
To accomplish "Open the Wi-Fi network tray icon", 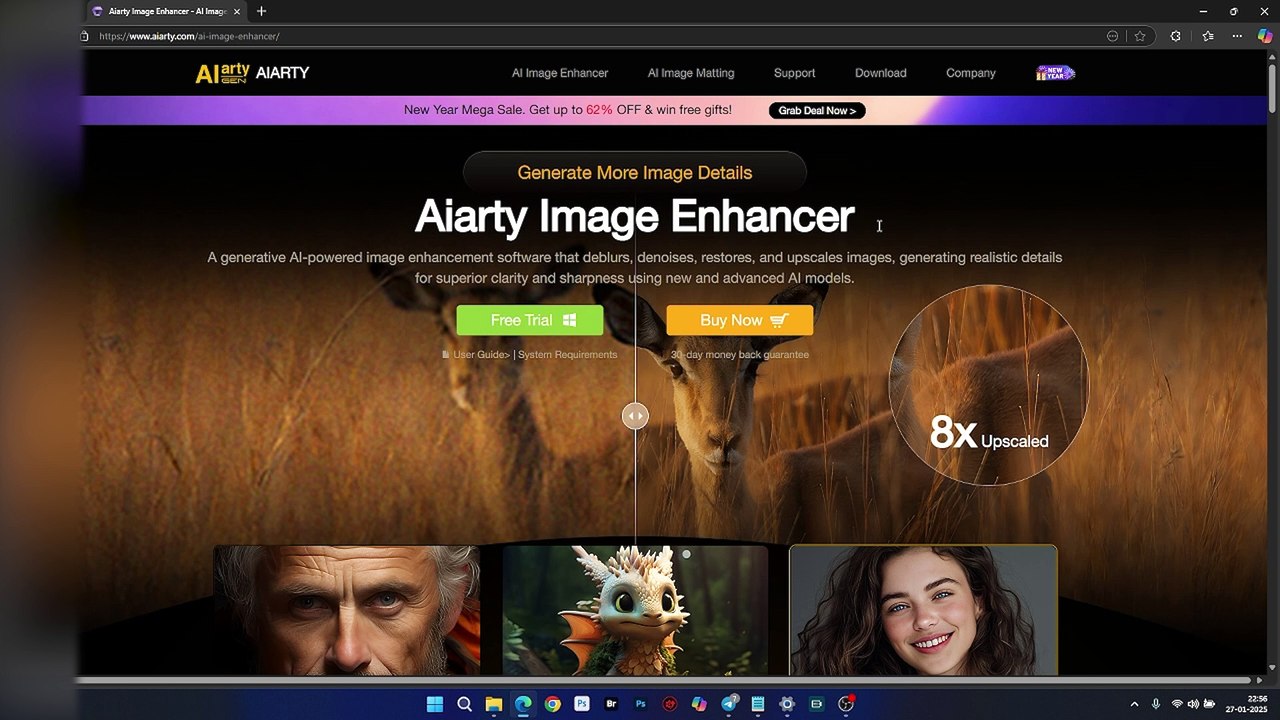I will coord(1177,704).
